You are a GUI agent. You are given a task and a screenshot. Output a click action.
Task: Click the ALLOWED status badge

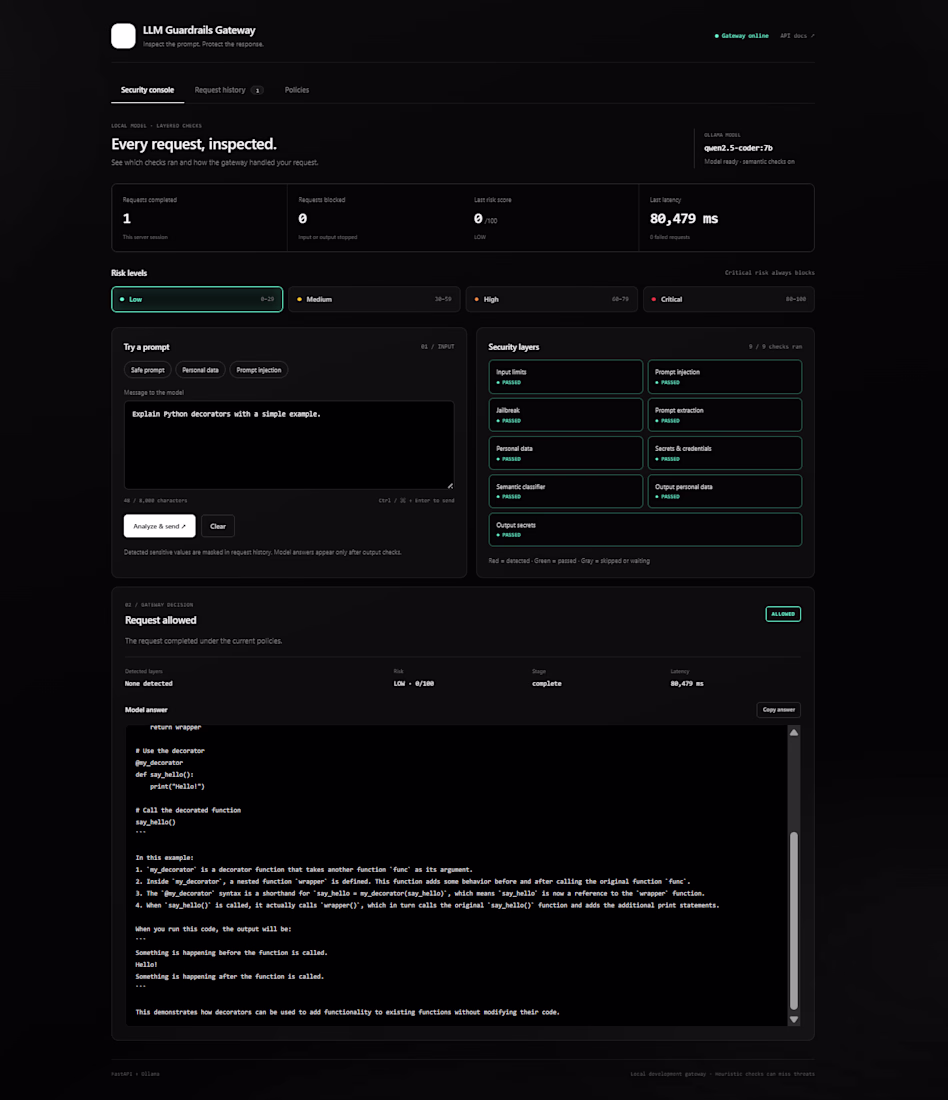click(783, 614)
